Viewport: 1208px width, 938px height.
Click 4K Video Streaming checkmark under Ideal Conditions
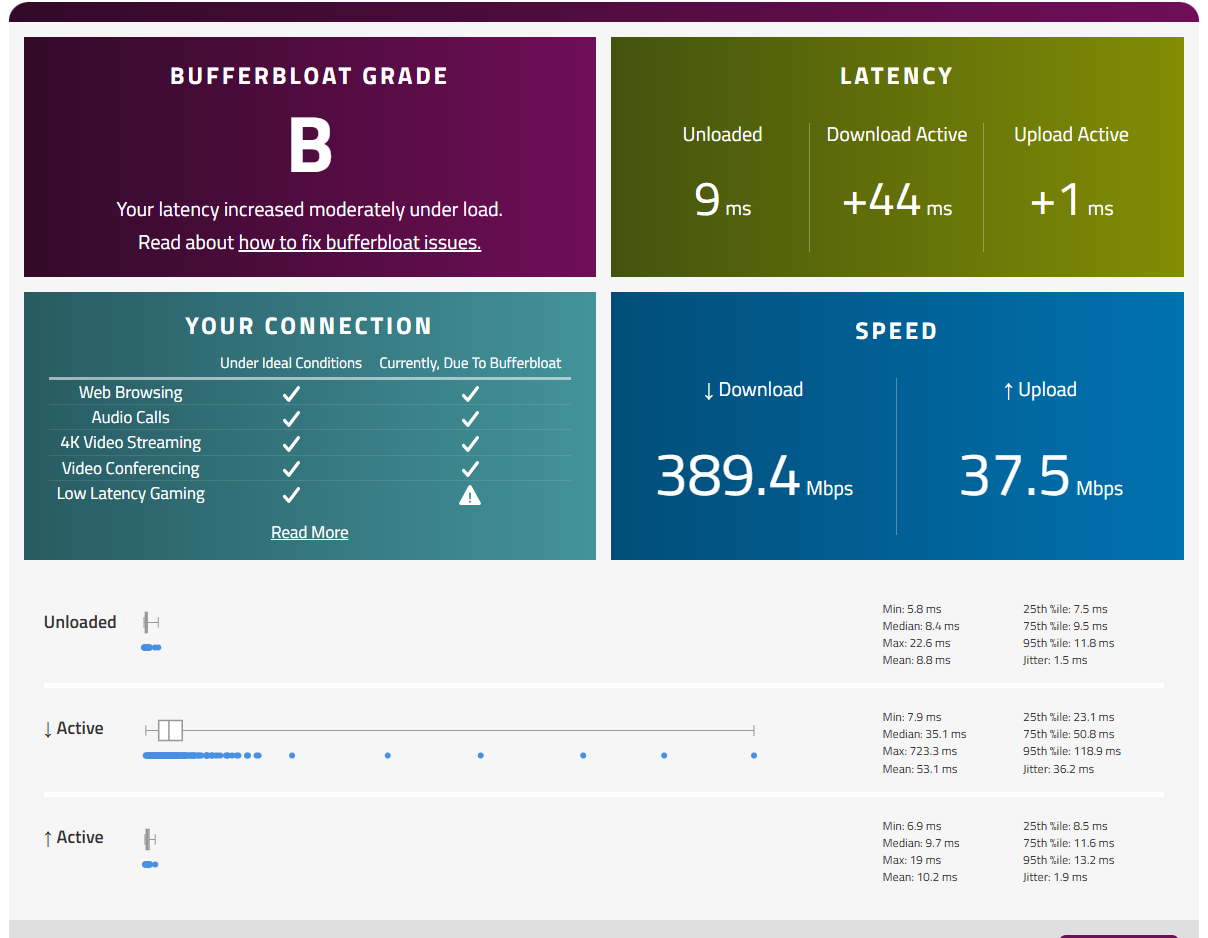click(x=291, y=443)
